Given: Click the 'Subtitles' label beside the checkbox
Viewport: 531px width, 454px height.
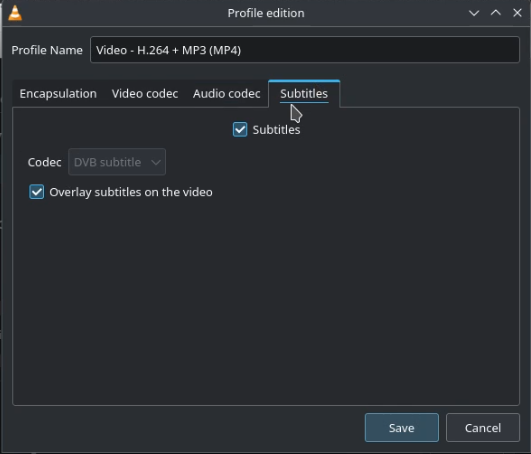Looking at the screenshot, I should tap(276, 130).
